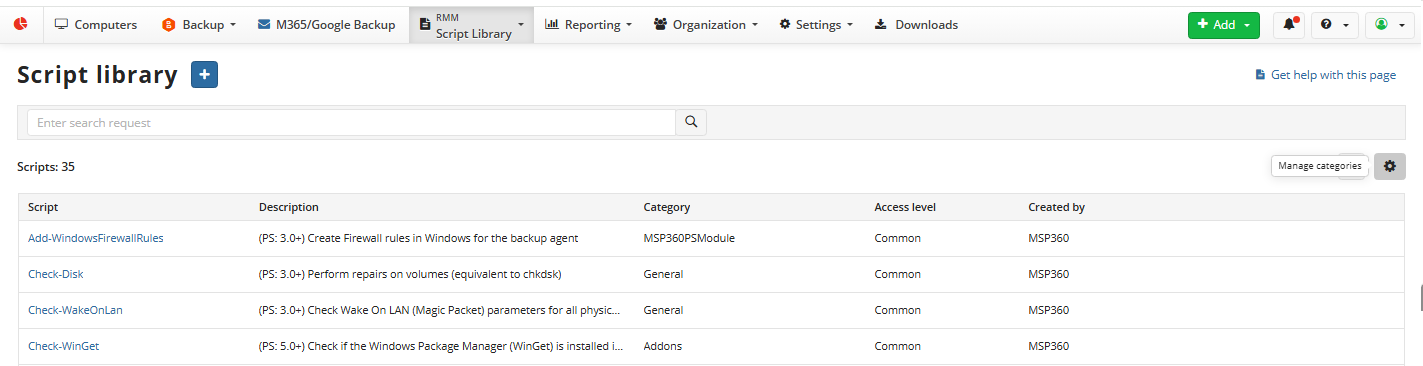The width and height of the screenshot is (1423, 366).
Task: Click the Enter search request field
Action: pos(351,122)
